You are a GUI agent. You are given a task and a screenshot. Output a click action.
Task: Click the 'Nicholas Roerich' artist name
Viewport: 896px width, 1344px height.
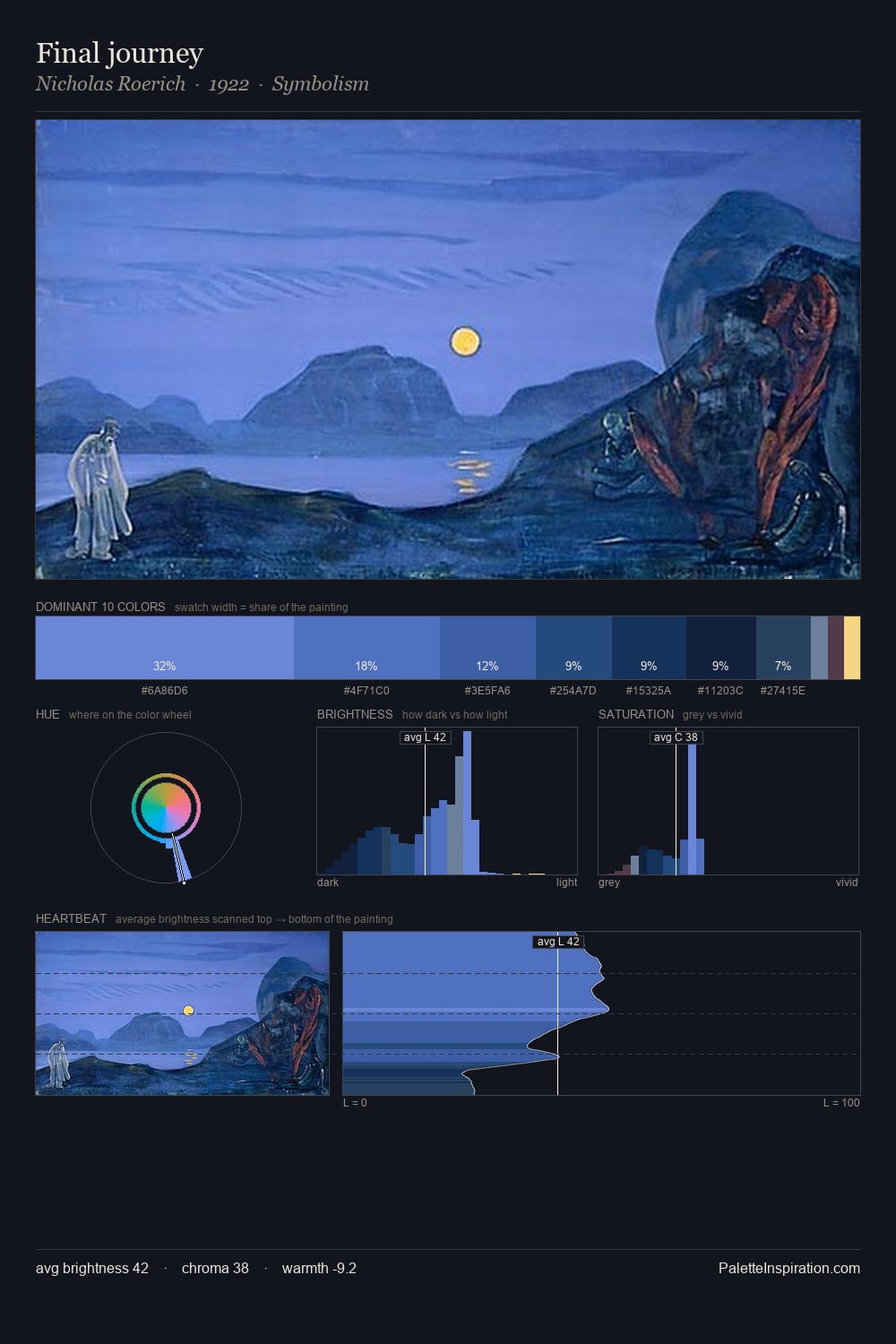(x=110, y=84)
